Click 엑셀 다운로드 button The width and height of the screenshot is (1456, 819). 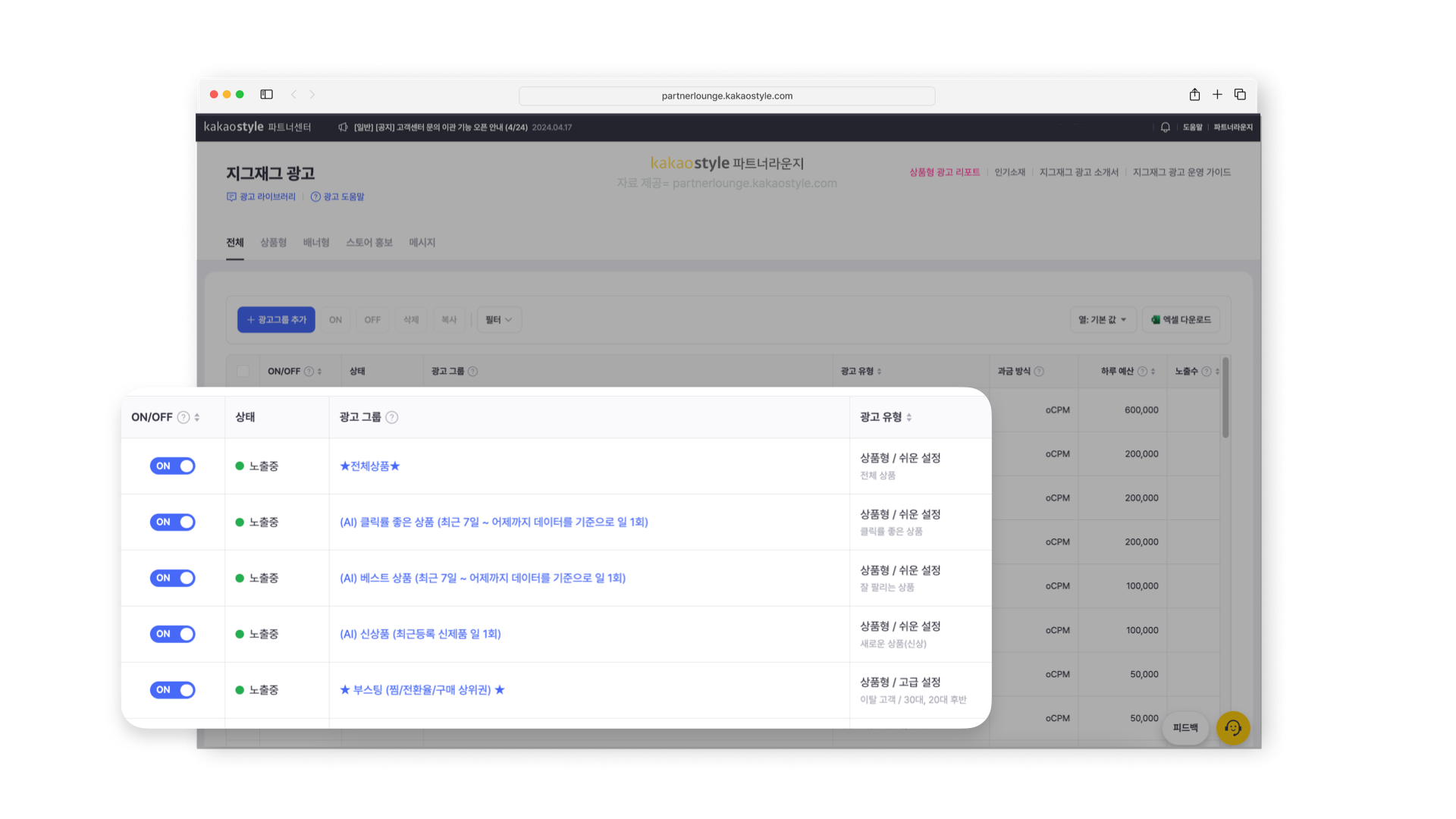pyautogui.click(x=1181, y=320)
